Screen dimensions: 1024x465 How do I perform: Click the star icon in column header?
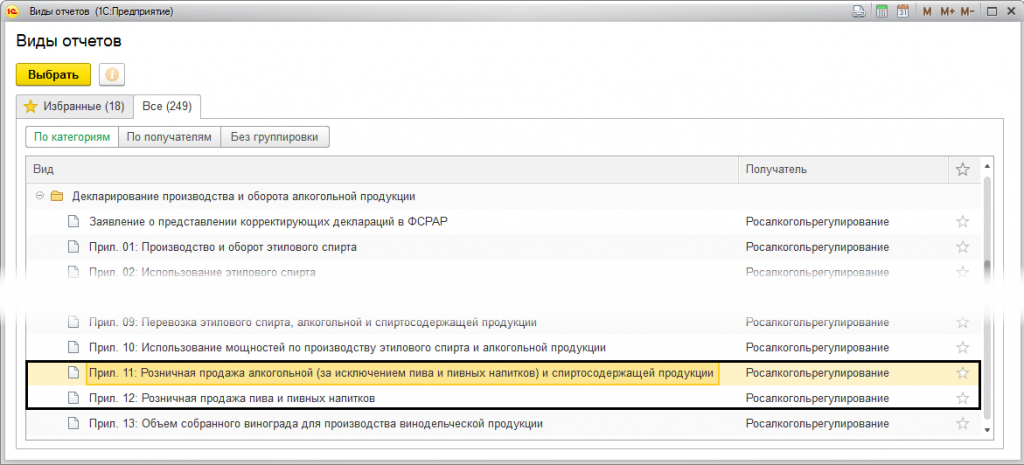[963, 169]
